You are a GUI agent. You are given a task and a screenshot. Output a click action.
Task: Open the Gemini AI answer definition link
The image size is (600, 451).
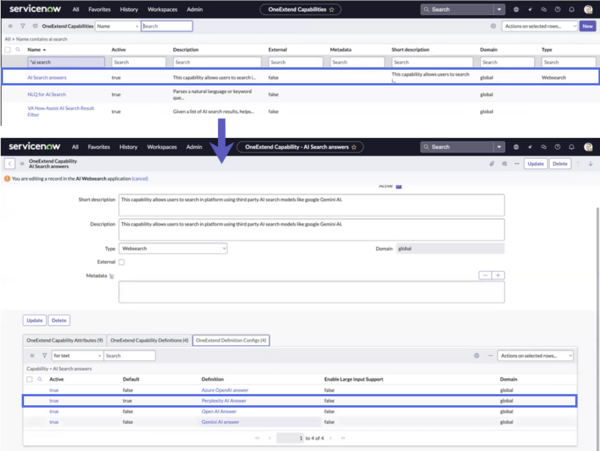[x=220, y=422]
